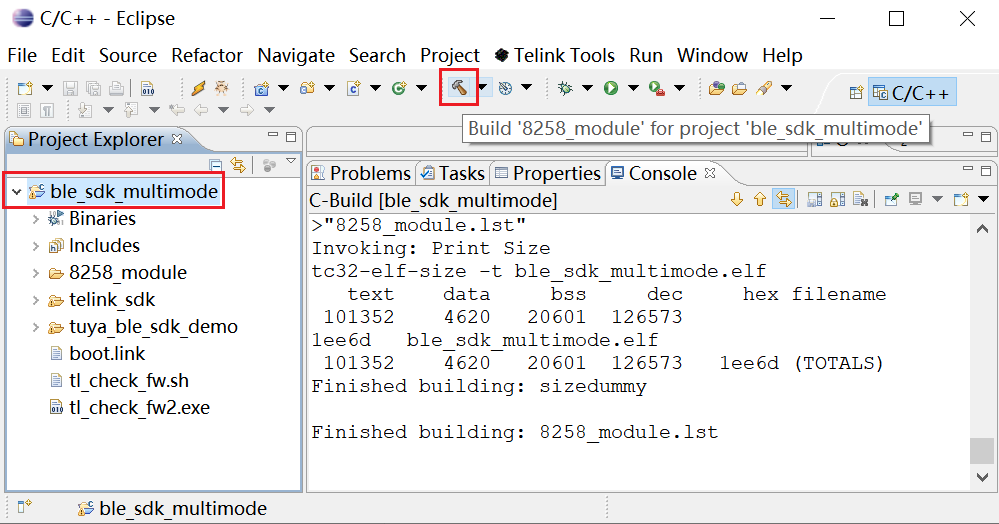Click the Next Annotation toolbar icon

click(85, 110)
